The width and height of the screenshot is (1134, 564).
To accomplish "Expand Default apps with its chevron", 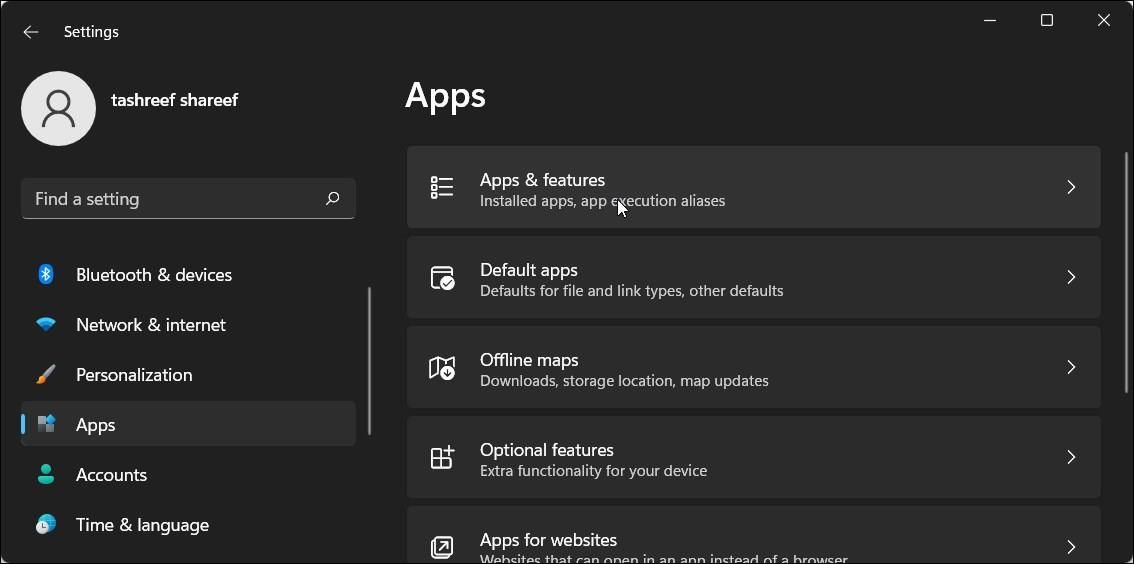I will tap(1071, 277).
